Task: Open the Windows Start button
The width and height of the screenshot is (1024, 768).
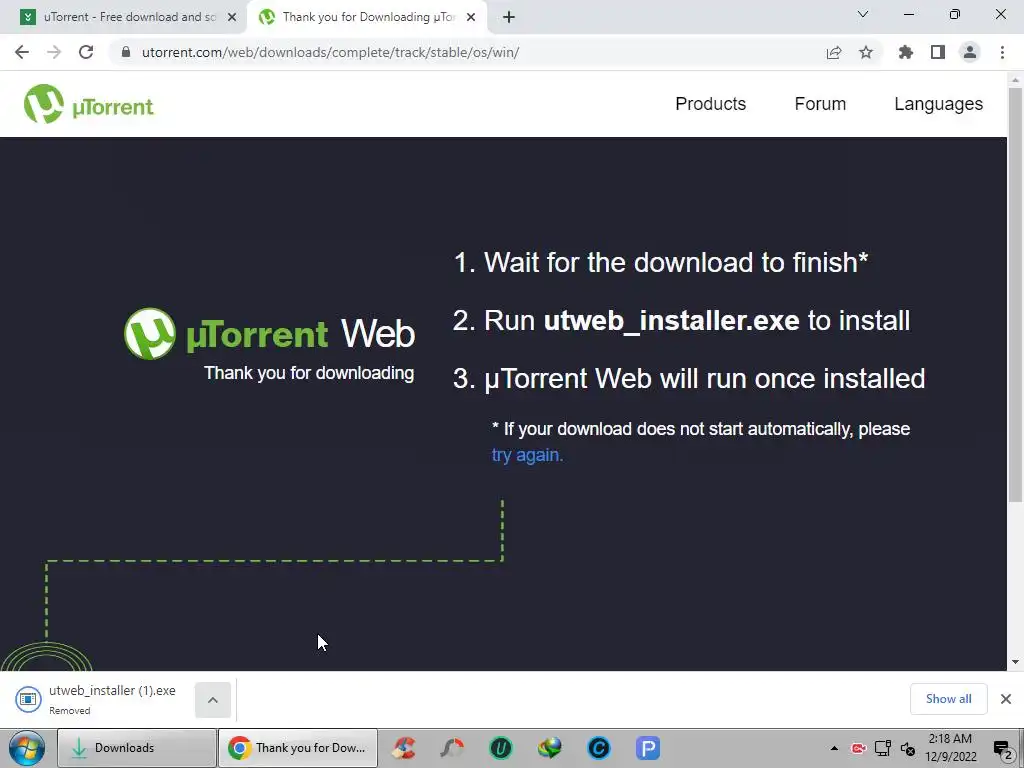Action: point(27,748)
